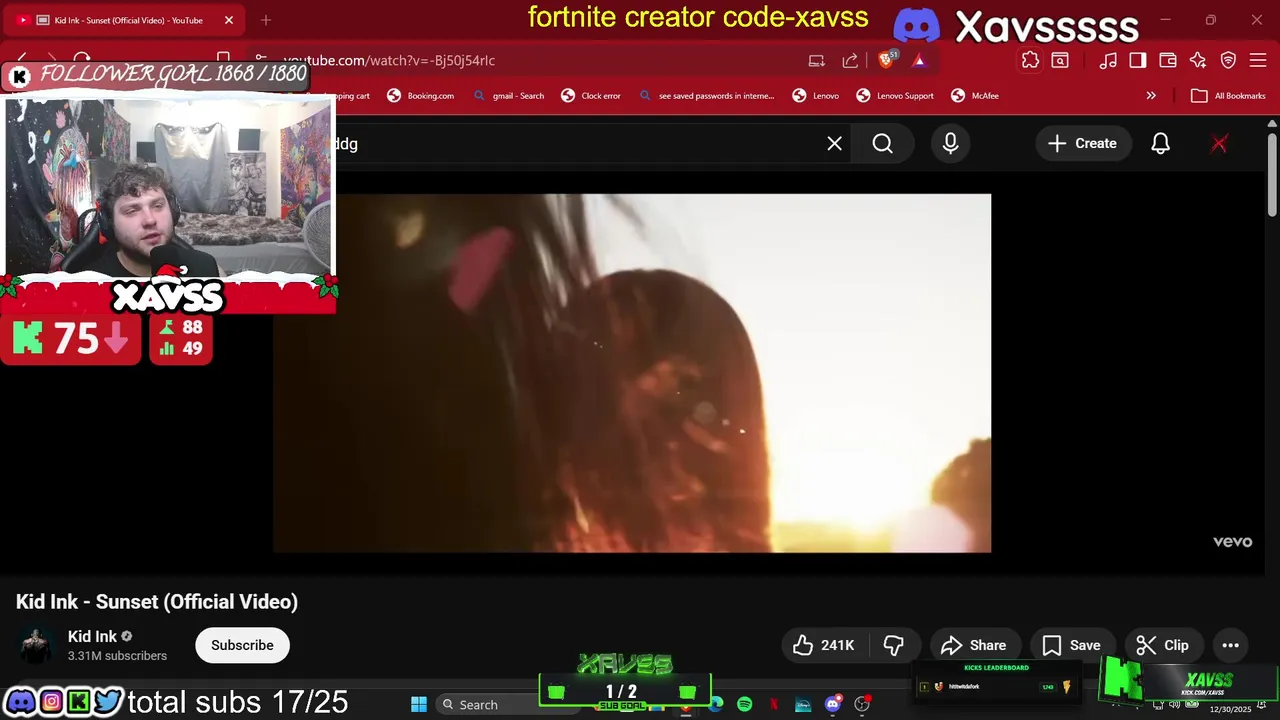Open the media playlist music note icon
Viewport: 1280px width, 720px height.
coord(1108,60)
